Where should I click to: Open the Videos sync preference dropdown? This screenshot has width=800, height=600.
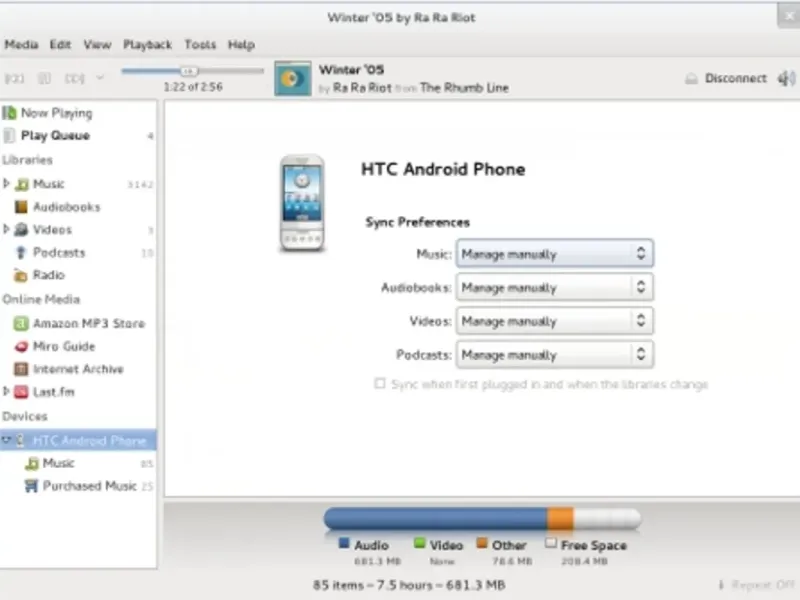[x=555, y=321]
